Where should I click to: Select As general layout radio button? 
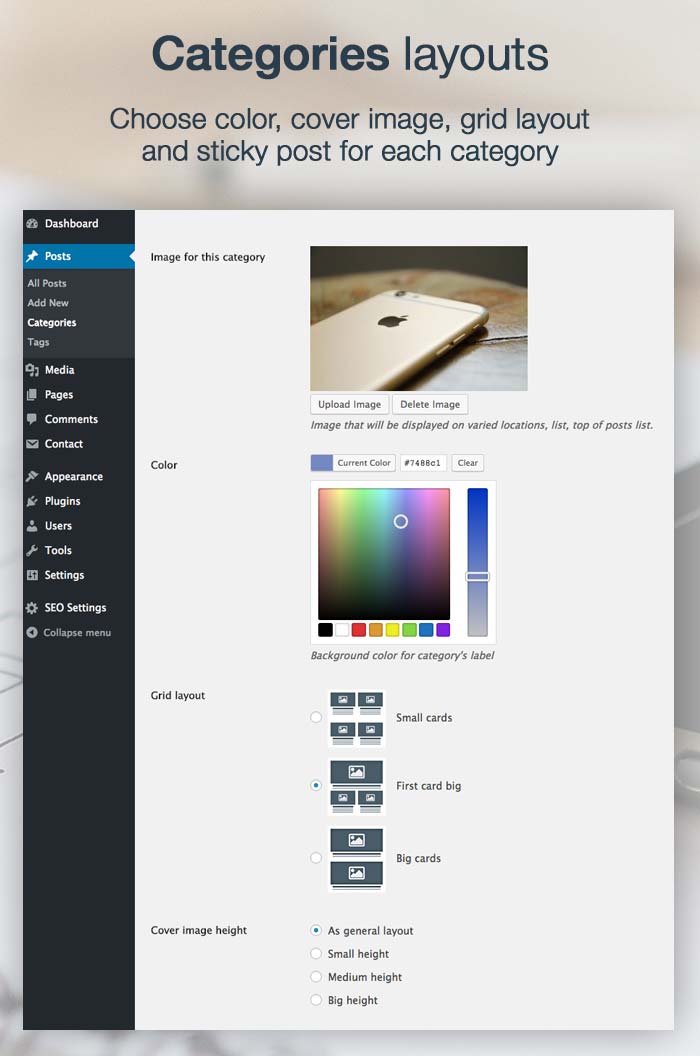316,930
